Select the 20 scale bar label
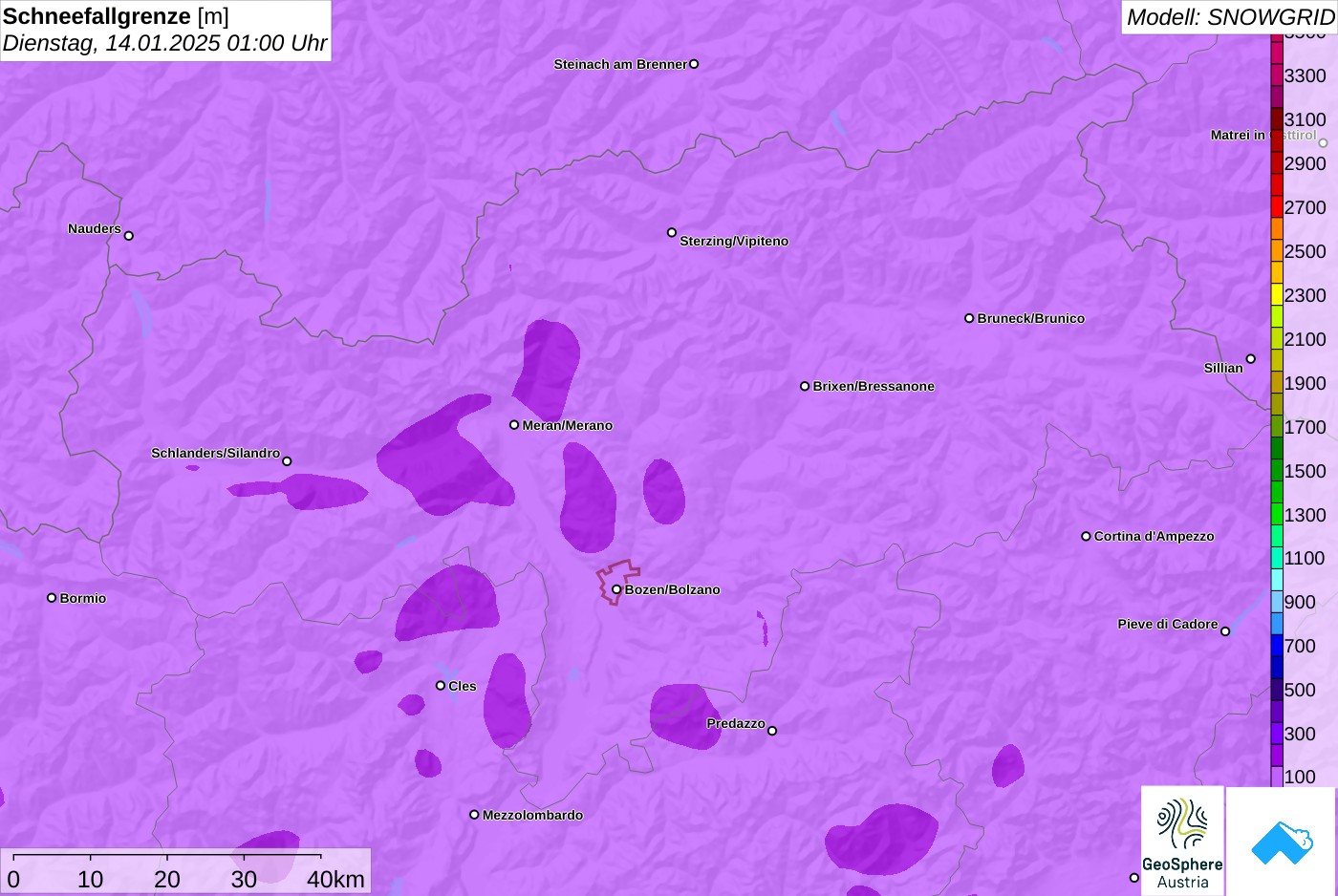 (167, 880)
